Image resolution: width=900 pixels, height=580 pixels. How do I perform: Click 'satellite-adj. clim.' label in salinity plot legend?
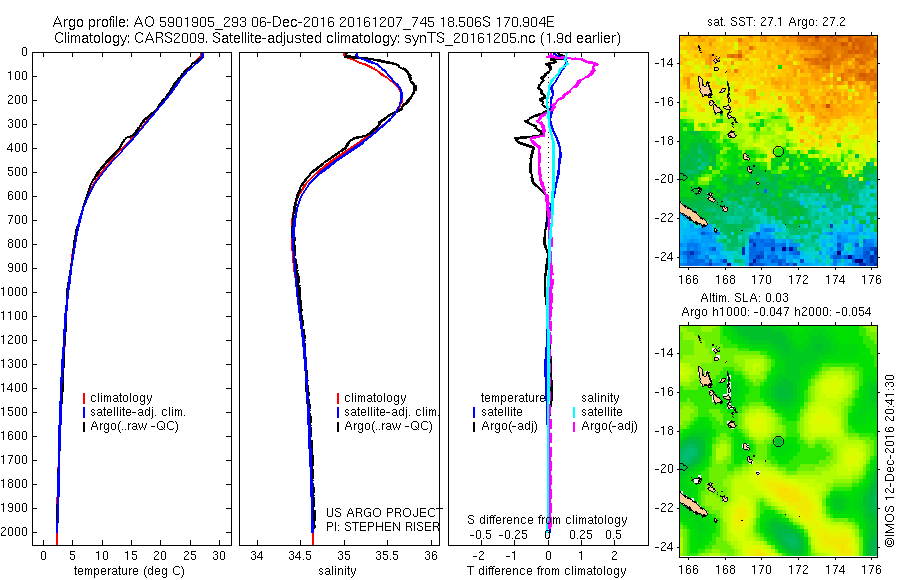pos(391,412)
